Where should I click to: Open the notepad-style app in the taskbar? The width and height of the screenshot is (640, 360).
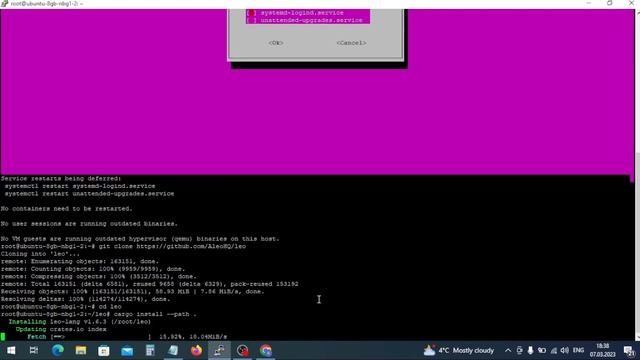click(173, 351)
